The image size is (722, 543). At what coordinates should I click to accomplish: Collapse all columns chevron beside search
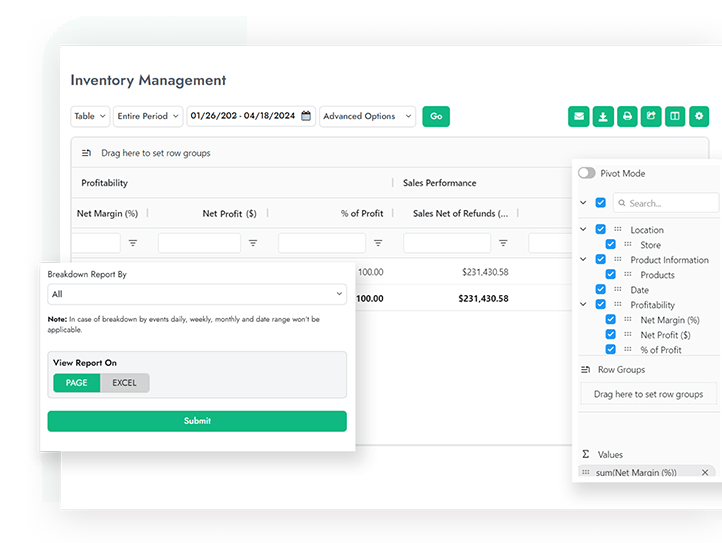click(x=583, y=203)
